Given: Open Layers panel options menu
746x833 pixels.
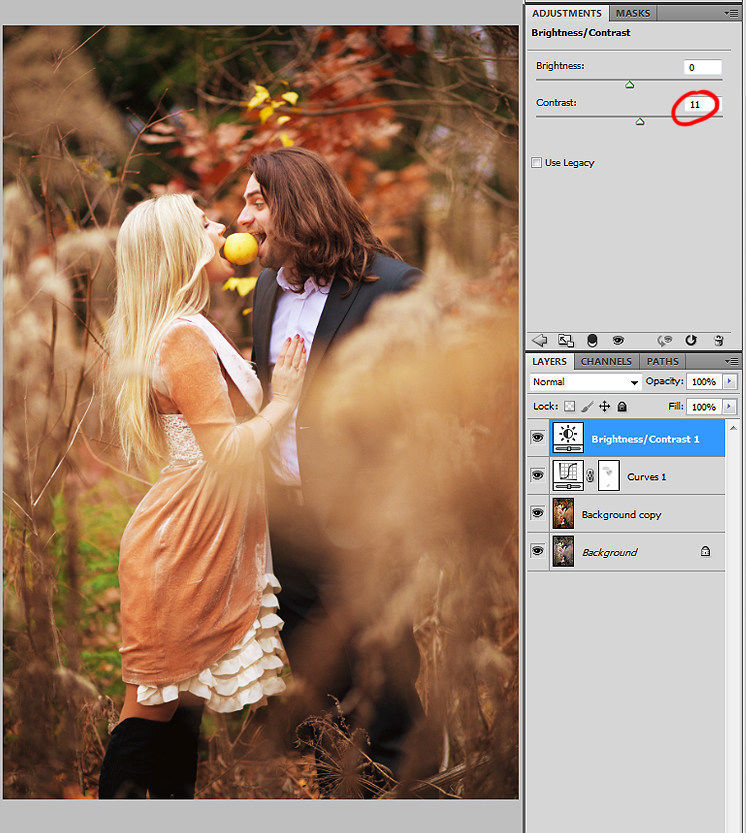Looking at the screenshot, I should pos(732,361).
